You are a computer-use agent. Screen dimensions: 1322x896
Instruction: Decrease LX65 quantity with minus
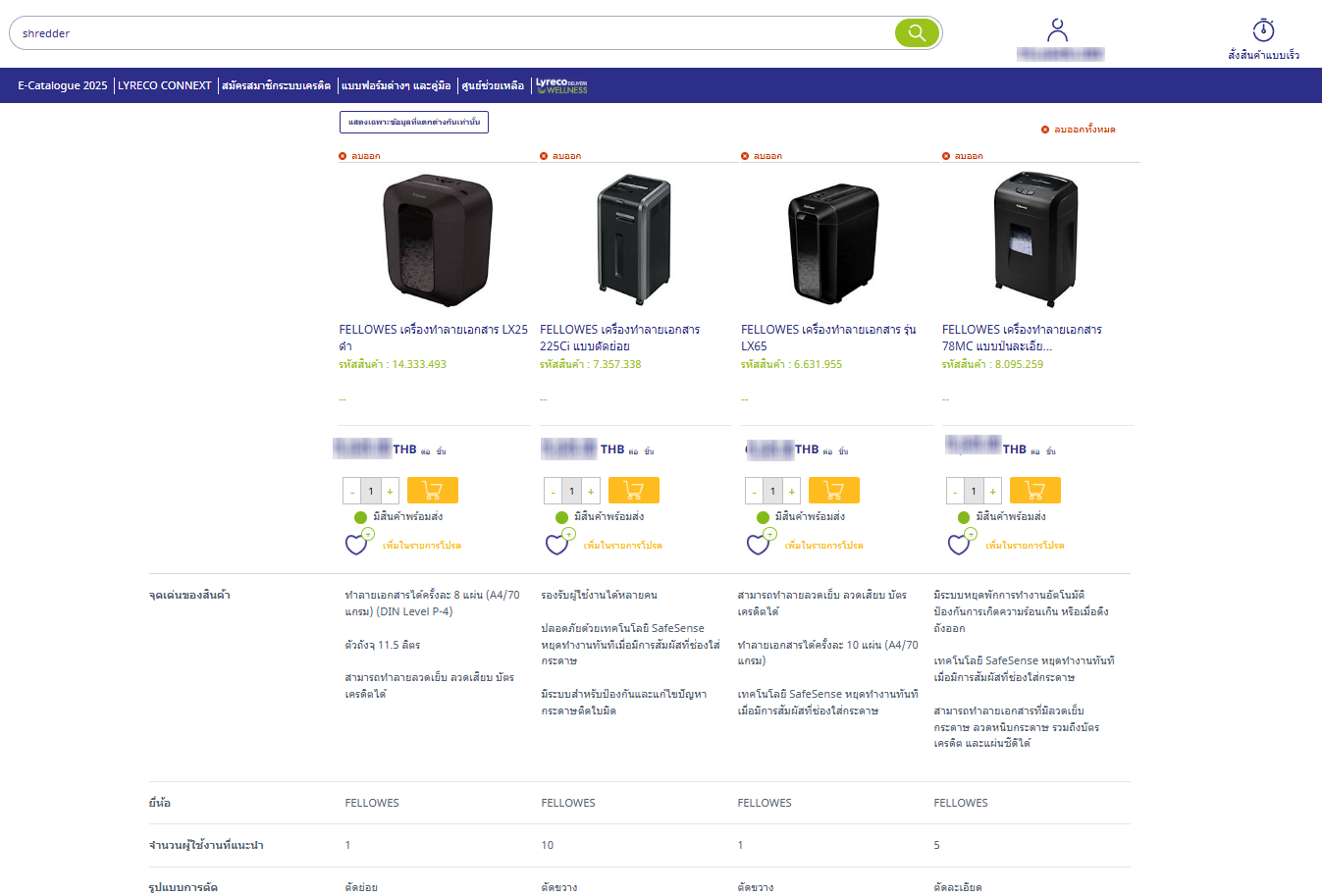tap(755, 491)
